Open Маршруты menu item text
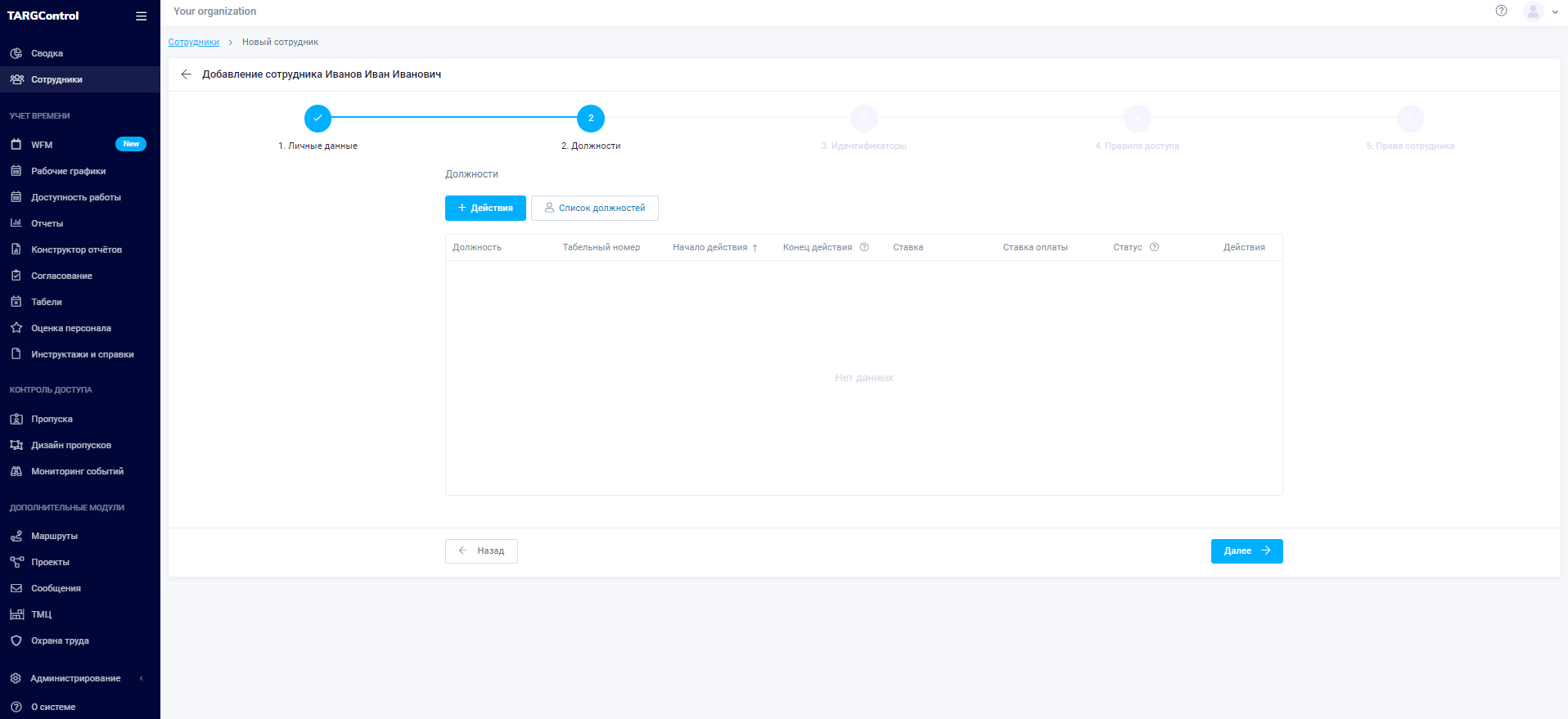 55,537
